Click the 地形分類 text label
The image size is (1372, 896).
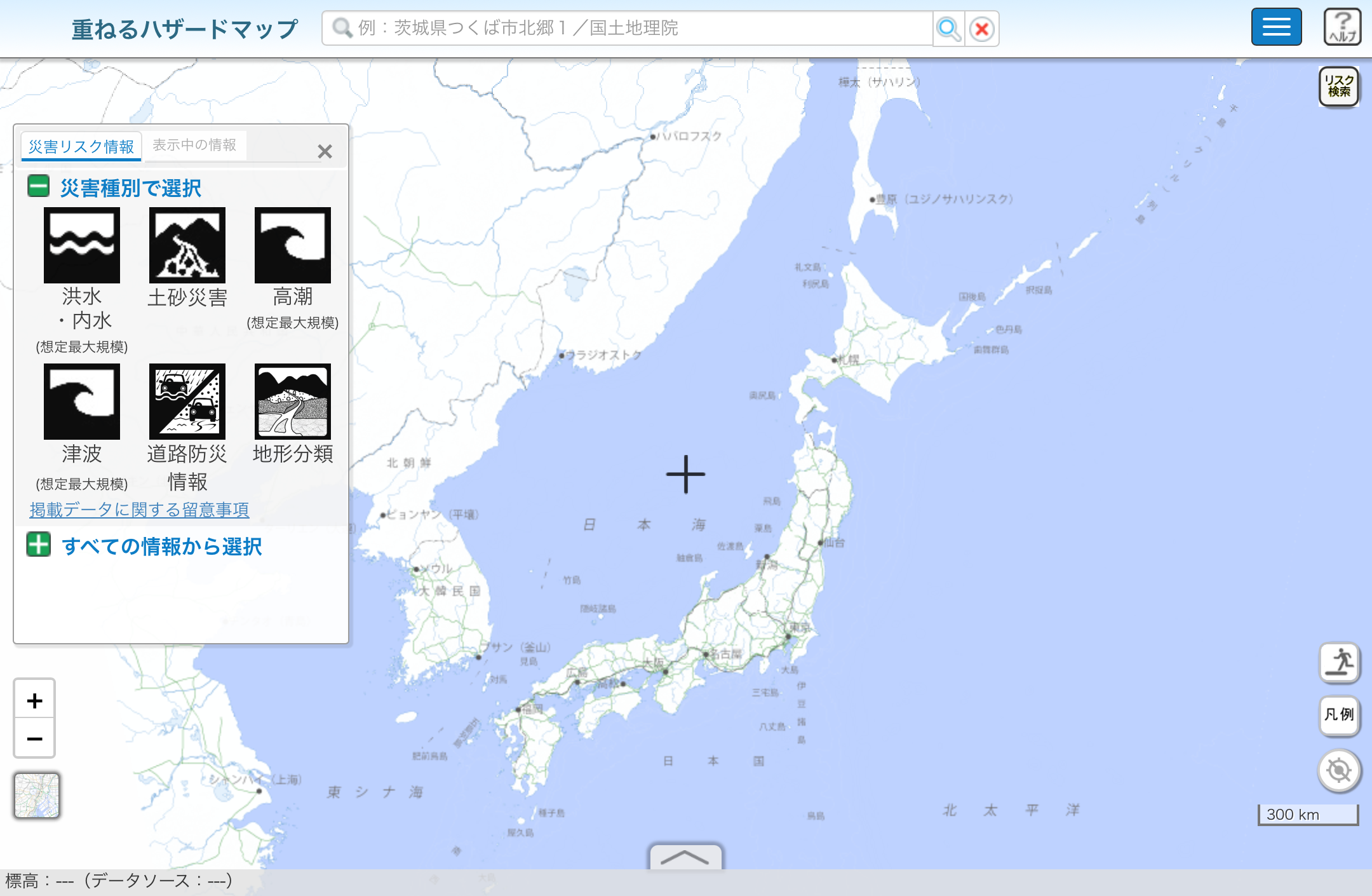click(x=293, y=454)
